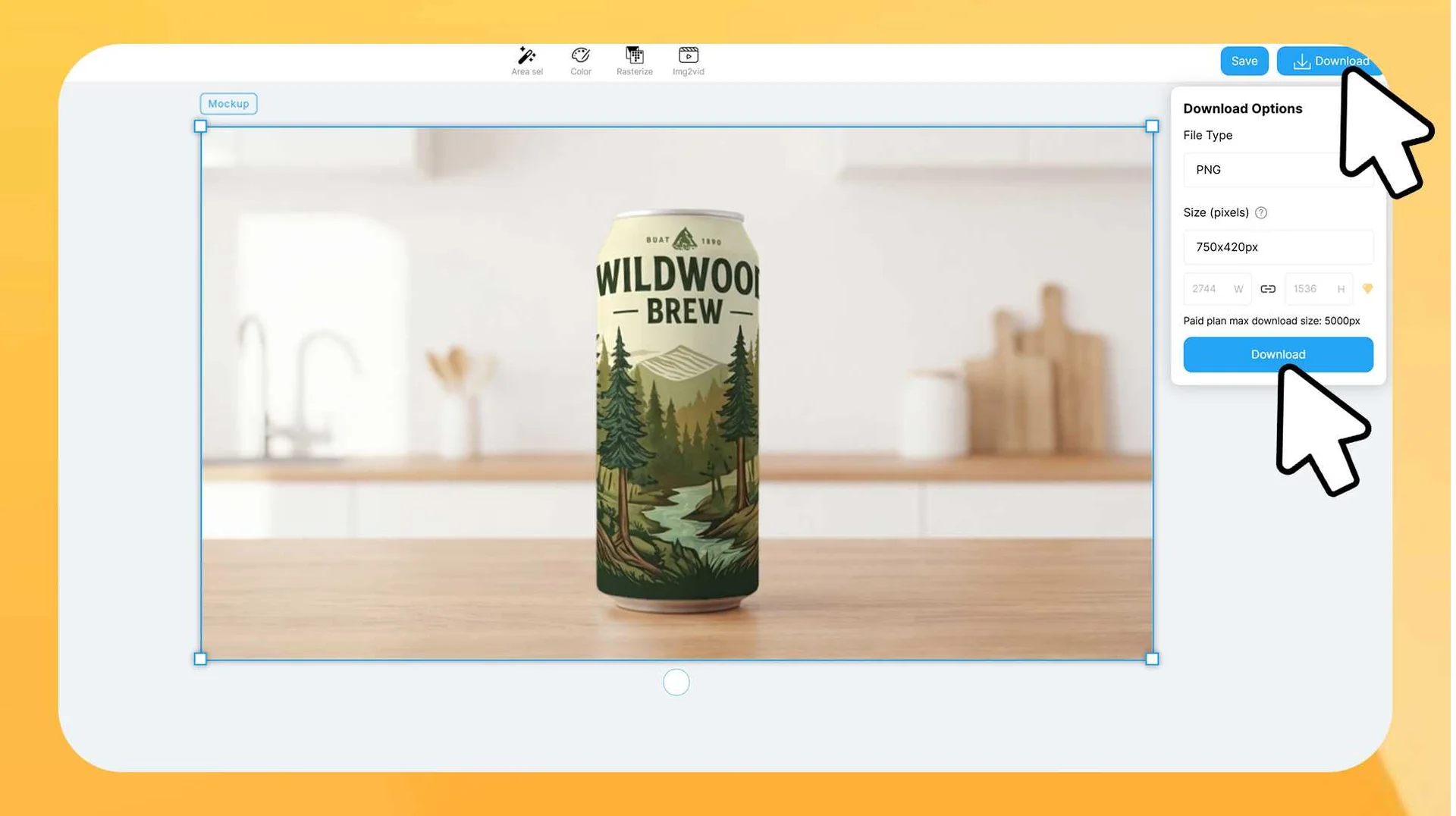
Task: Click the bottom-left selection handle
Action: (201, 661)
